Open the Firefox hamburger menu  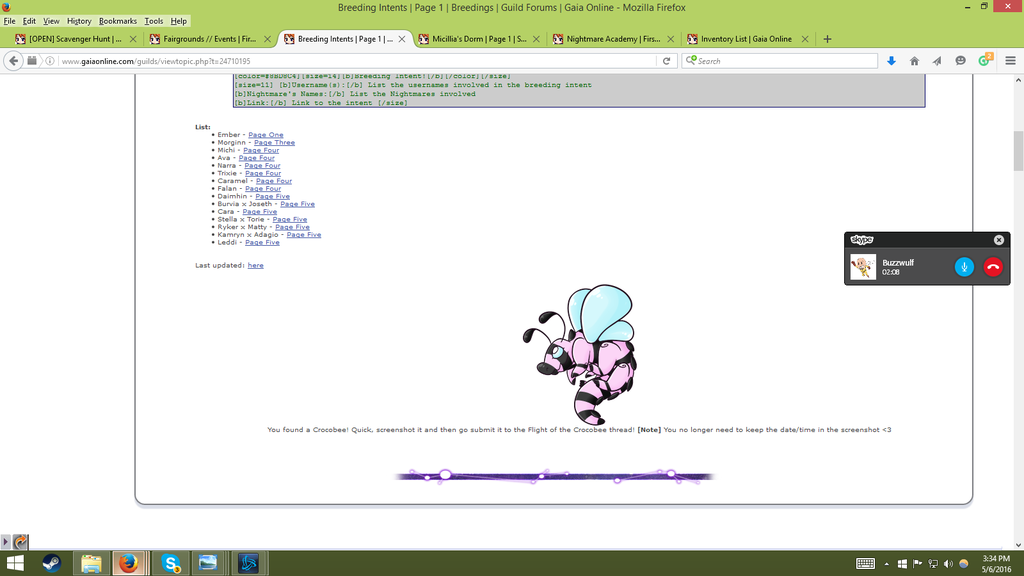tap(1010, 61)
